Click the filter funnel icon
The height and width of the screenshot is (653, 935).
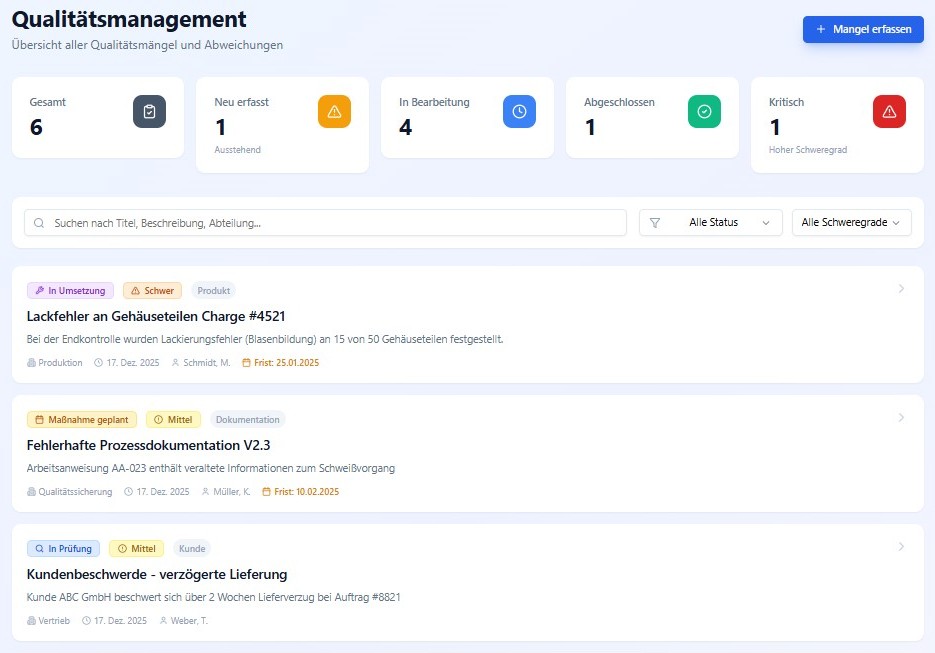656,223
